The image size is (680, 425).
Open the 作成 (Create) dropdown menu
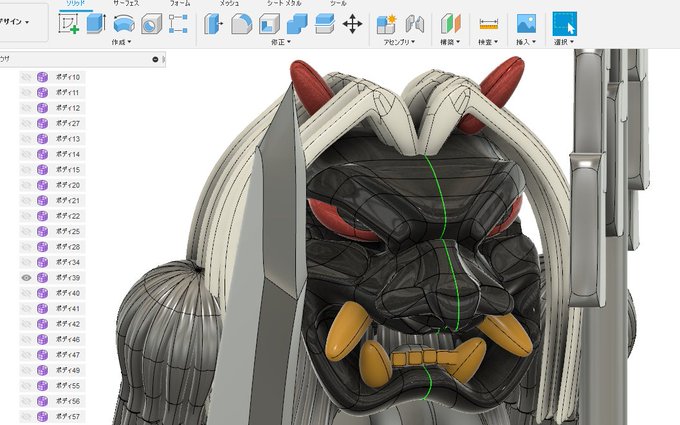[x=121, y=42]
